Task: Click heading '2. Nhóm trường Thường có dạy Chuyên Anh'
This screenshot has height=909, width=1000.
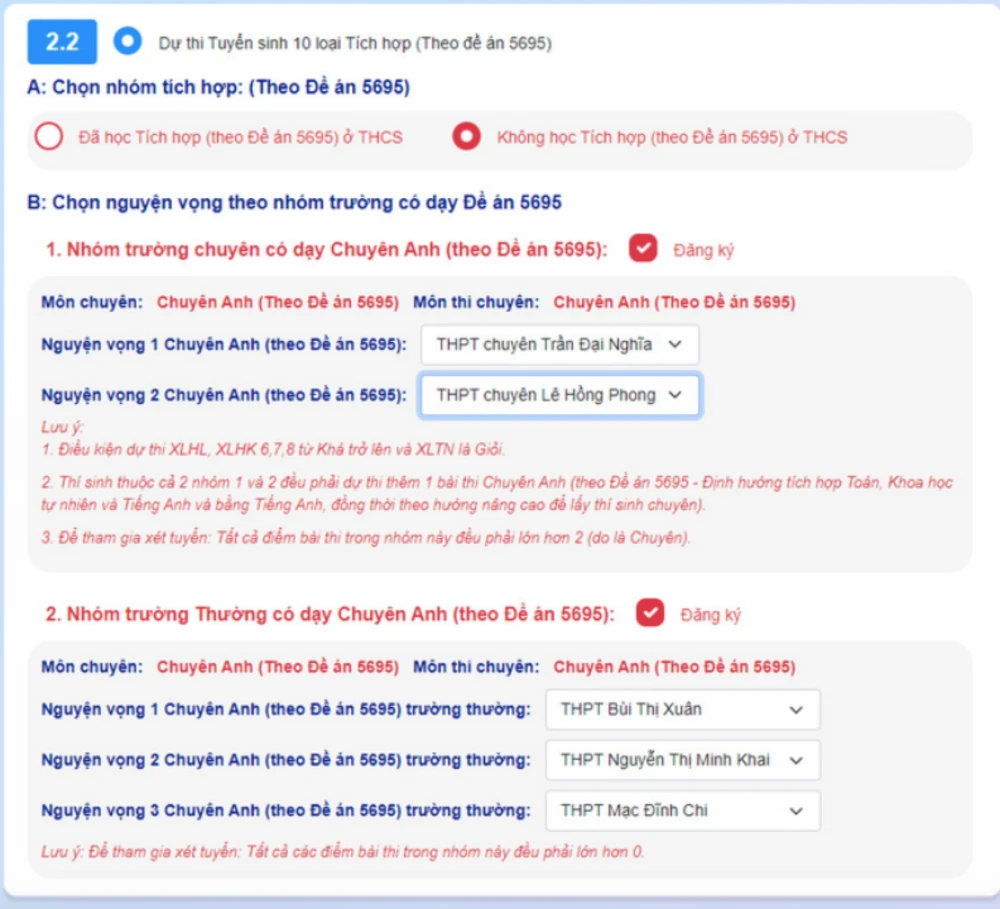Action: (x=330, y=614)
